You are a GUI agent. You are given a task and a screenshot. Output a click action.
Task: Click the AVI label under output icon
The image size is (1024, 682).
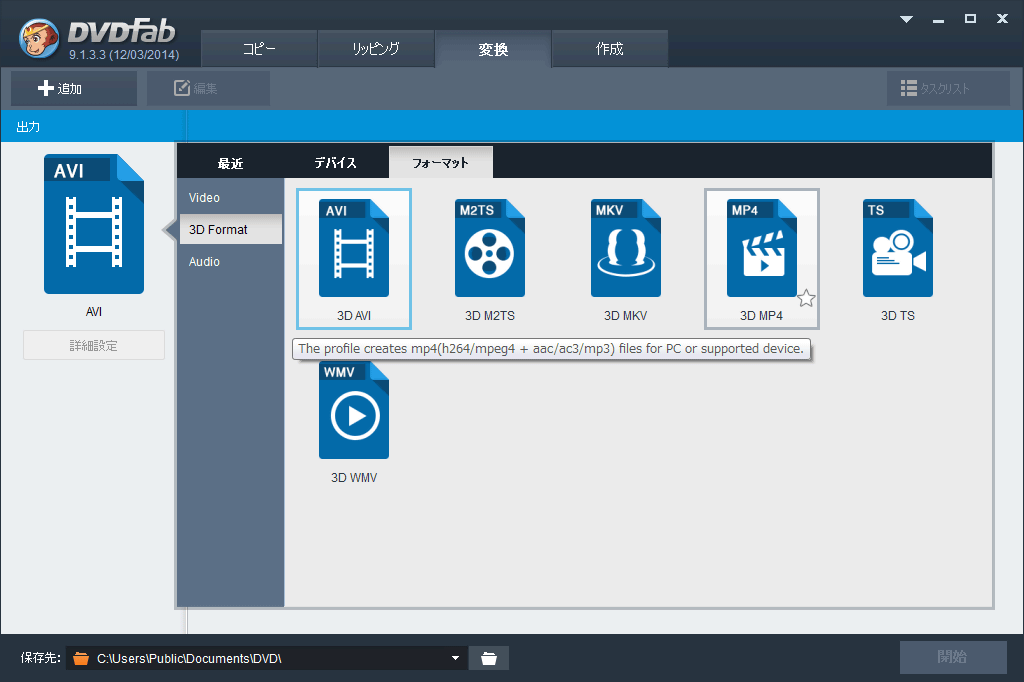pos(94,312)
